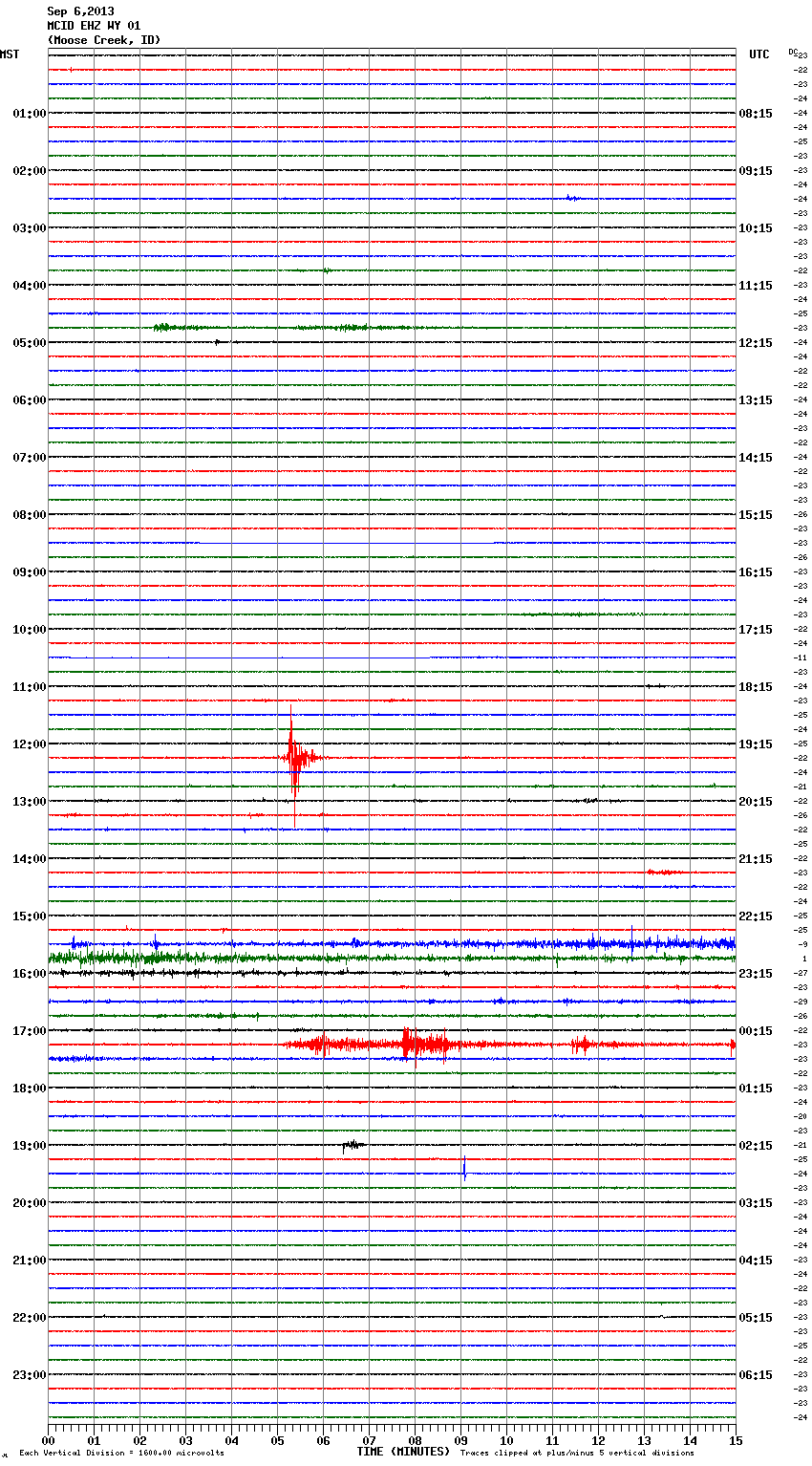Click the 17:15 UTC time label
Image resolution: width=812 pixels, height=1466 pixels.
pyautogui.click(x=756, y=629)
